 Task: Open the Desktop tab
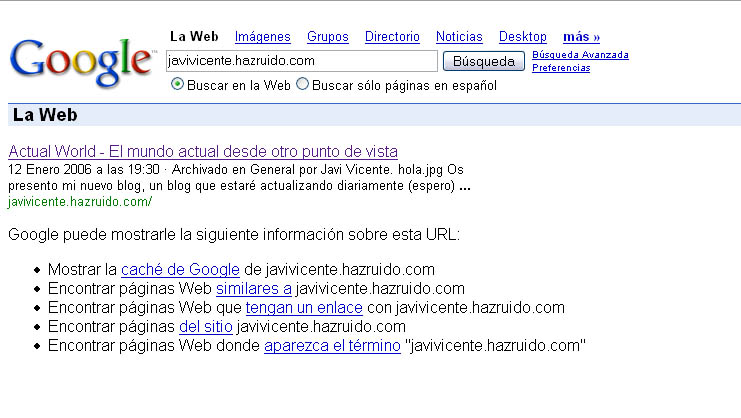pos(523,37)
